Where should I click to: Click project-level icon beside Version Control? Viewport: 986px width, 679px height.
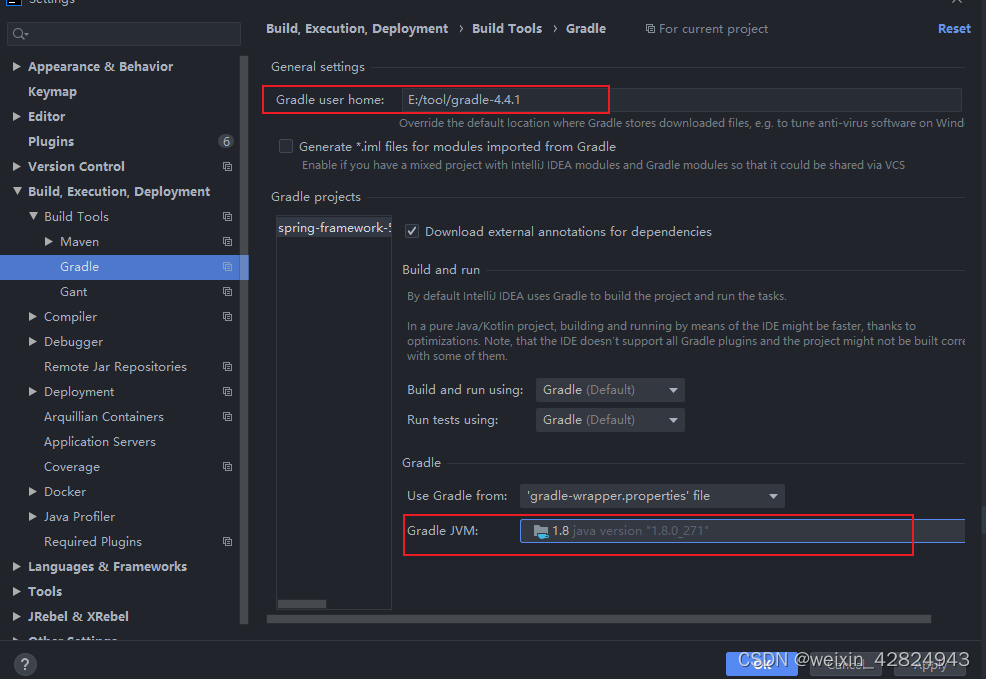coord(228,167)
